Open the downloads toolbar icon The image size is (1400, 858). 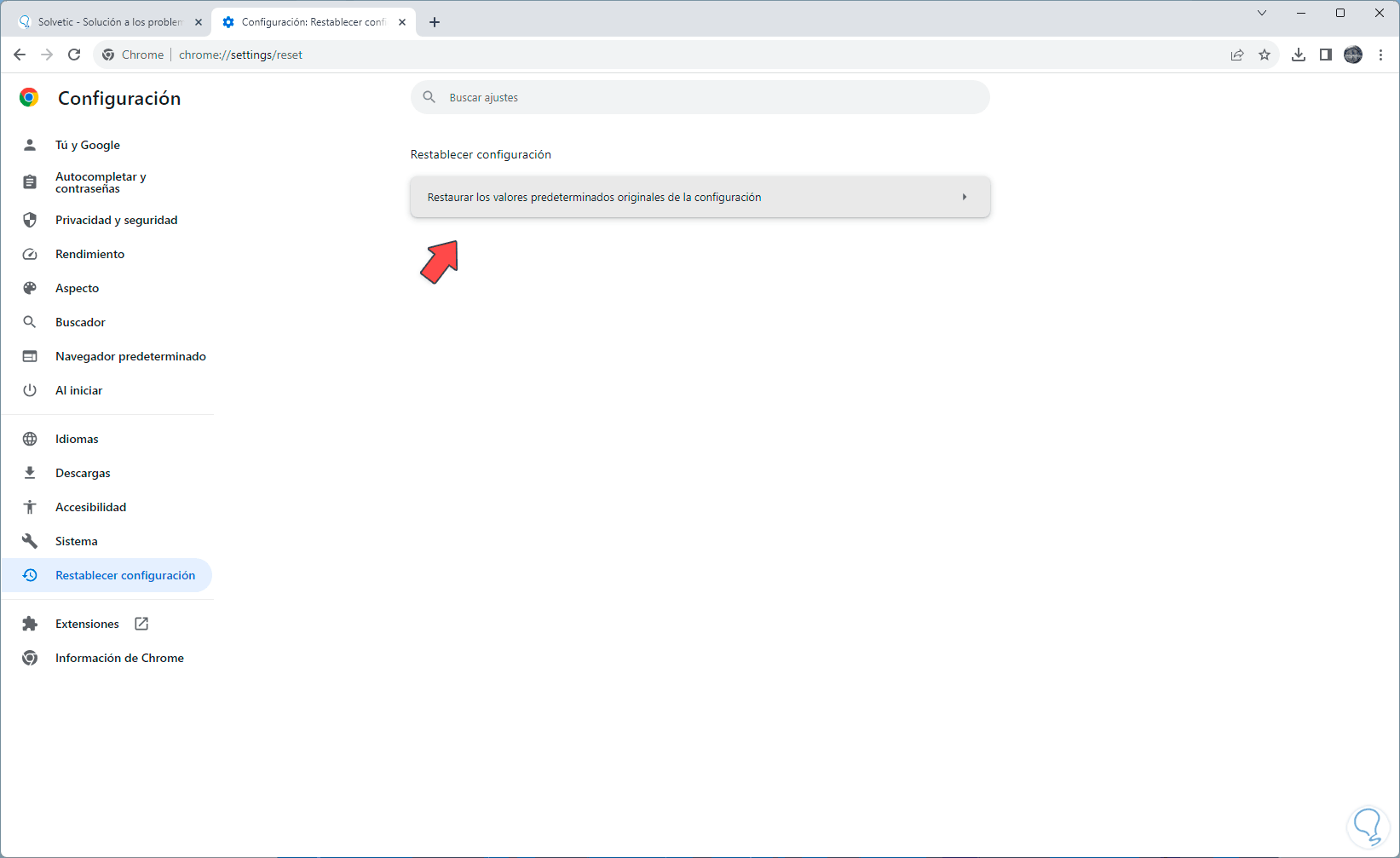pyautogui.click(x=1299, y=55)
